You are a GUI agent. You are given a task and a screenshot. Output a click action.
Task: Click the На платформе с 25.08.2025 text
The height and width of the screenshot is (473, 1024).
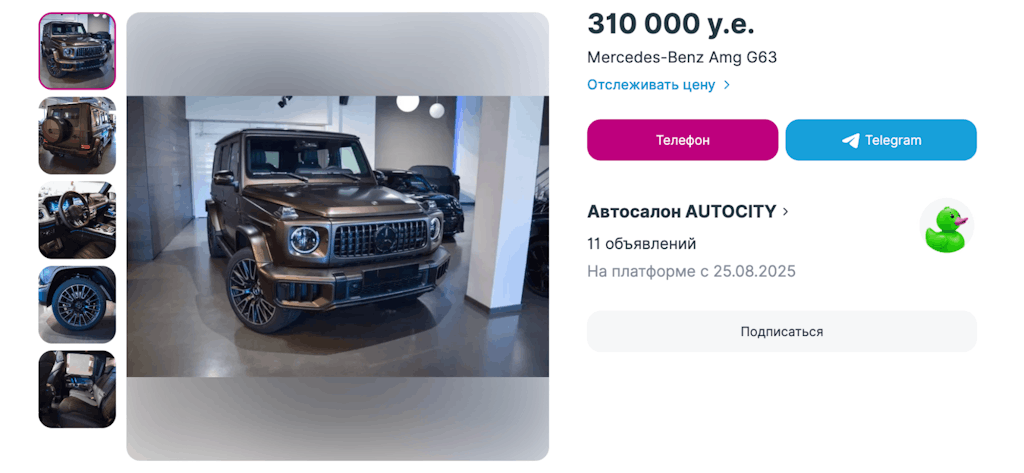(x=691, y=271)
